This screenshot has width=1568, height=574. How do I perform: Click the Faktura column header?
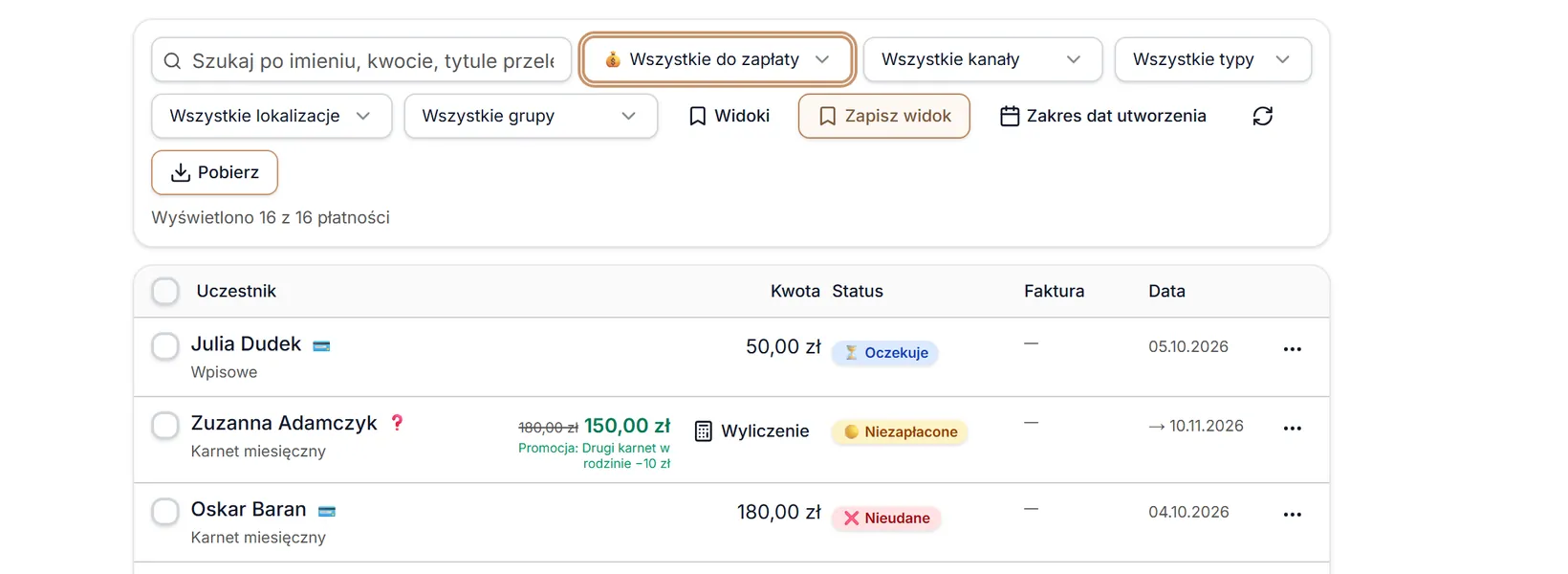[x=1055, y=291]
